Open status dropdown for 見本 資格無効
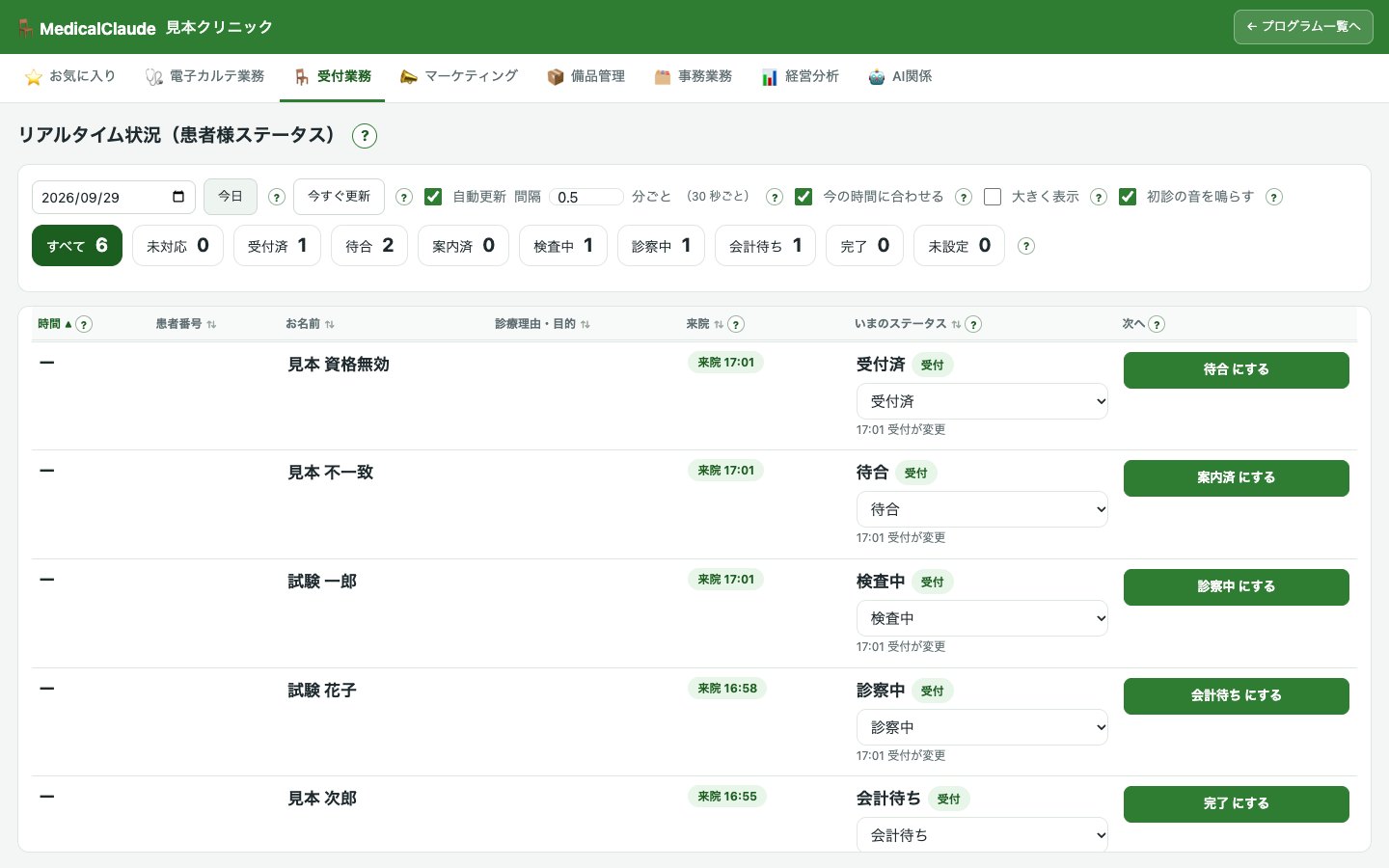The width and height of the screenshot is (1389, 868). click(982, 401)
